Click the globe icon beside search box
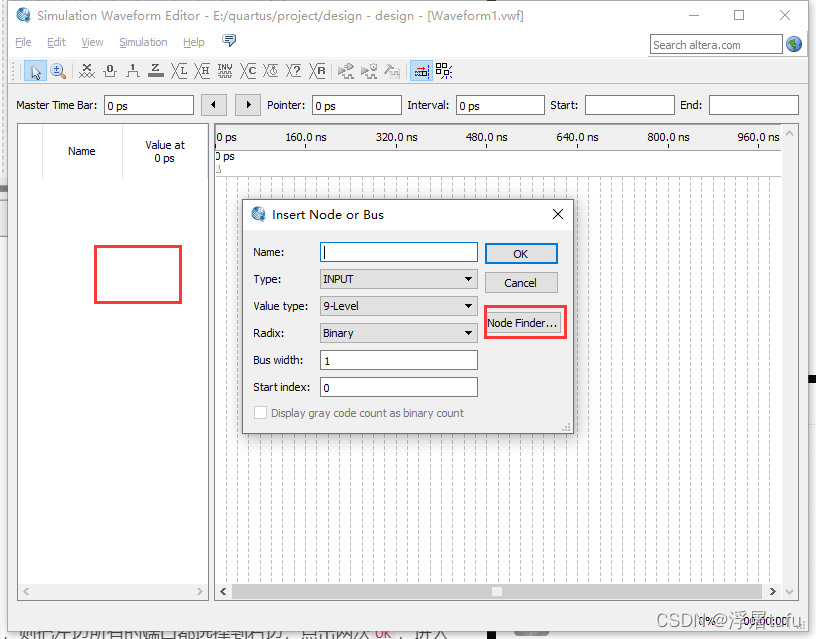The height and width of the screenshot is (639, 816). [x=794, y=45]
